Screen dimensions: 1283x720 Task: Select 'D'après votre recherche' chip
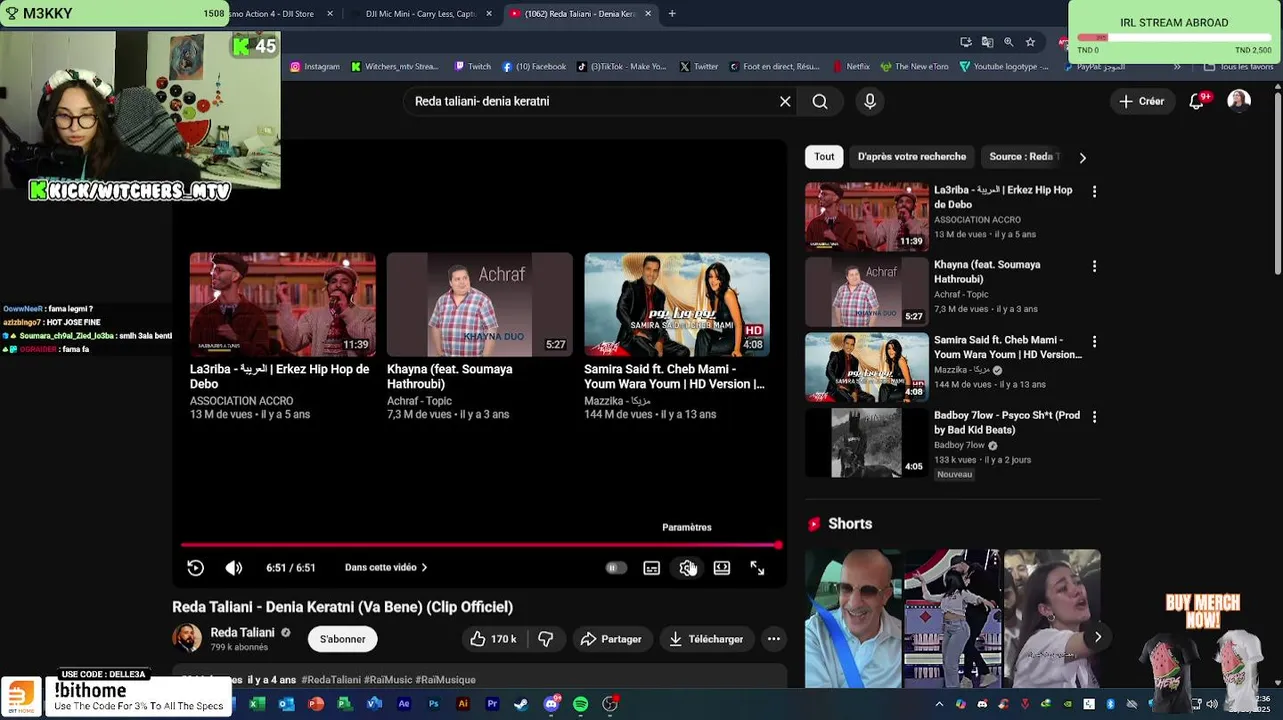tap(912, 157)
